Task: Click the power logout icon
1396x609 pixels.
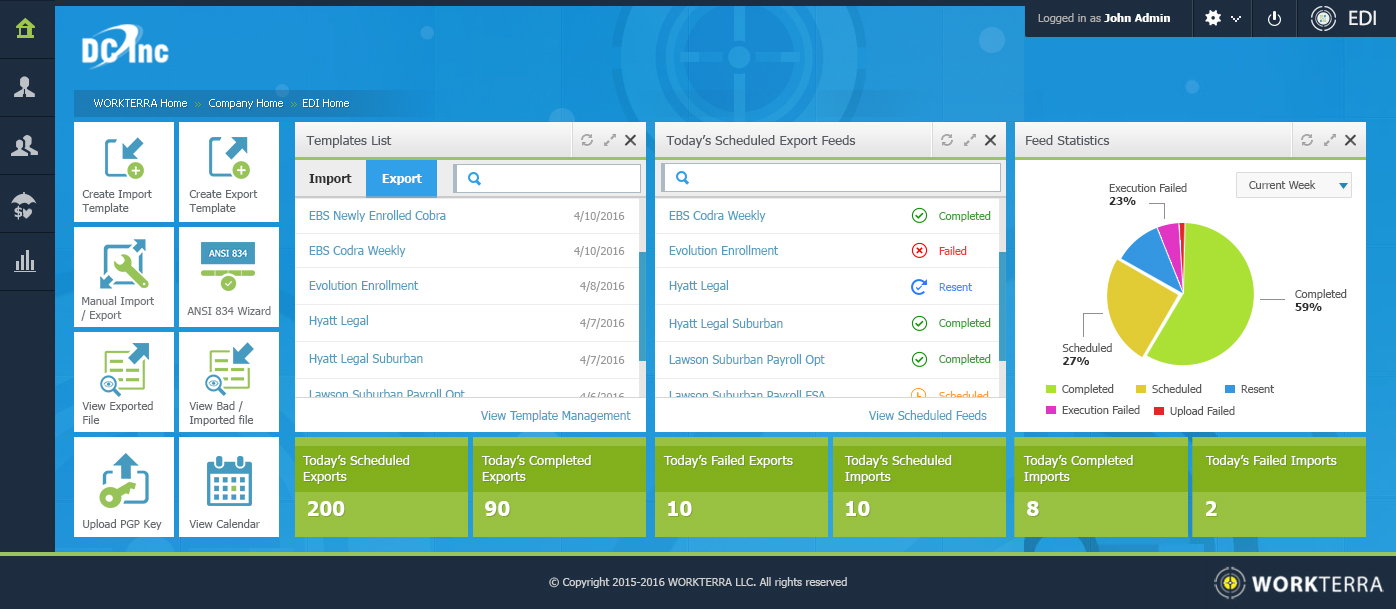Action: (x=1274, y=19)
